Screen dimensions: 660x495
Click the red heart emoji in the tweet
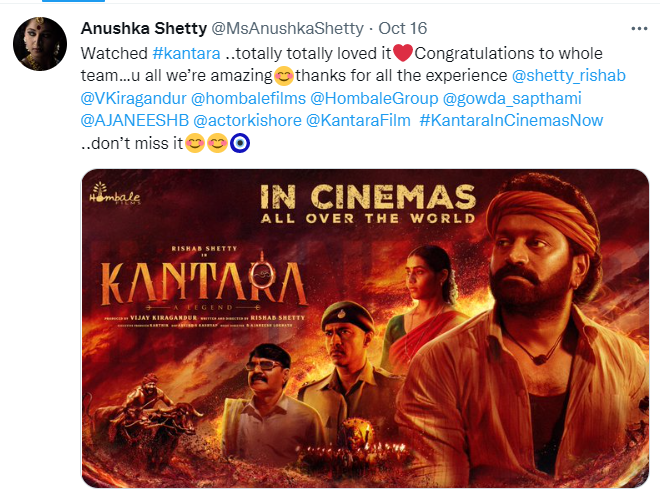pos(403,53)
